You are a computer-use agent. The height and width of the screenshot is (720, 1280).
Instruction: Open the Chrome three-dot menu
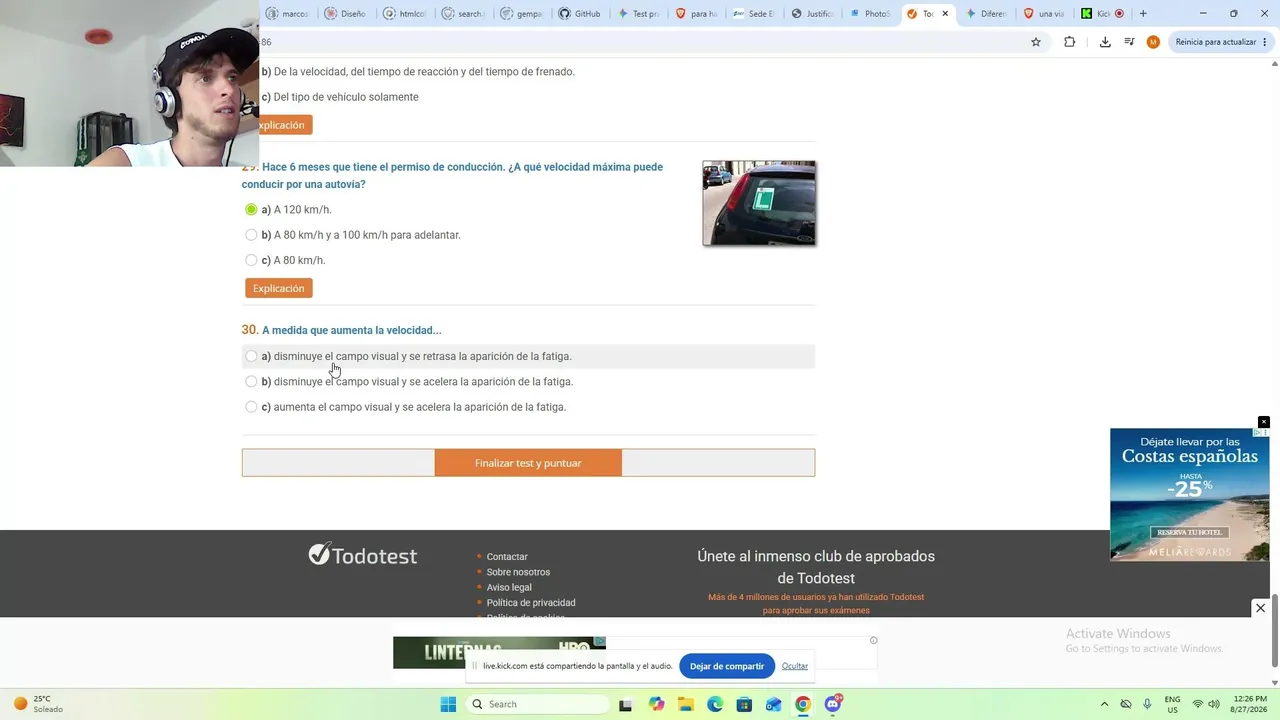pyautogui.click(x=1265, y=42)
